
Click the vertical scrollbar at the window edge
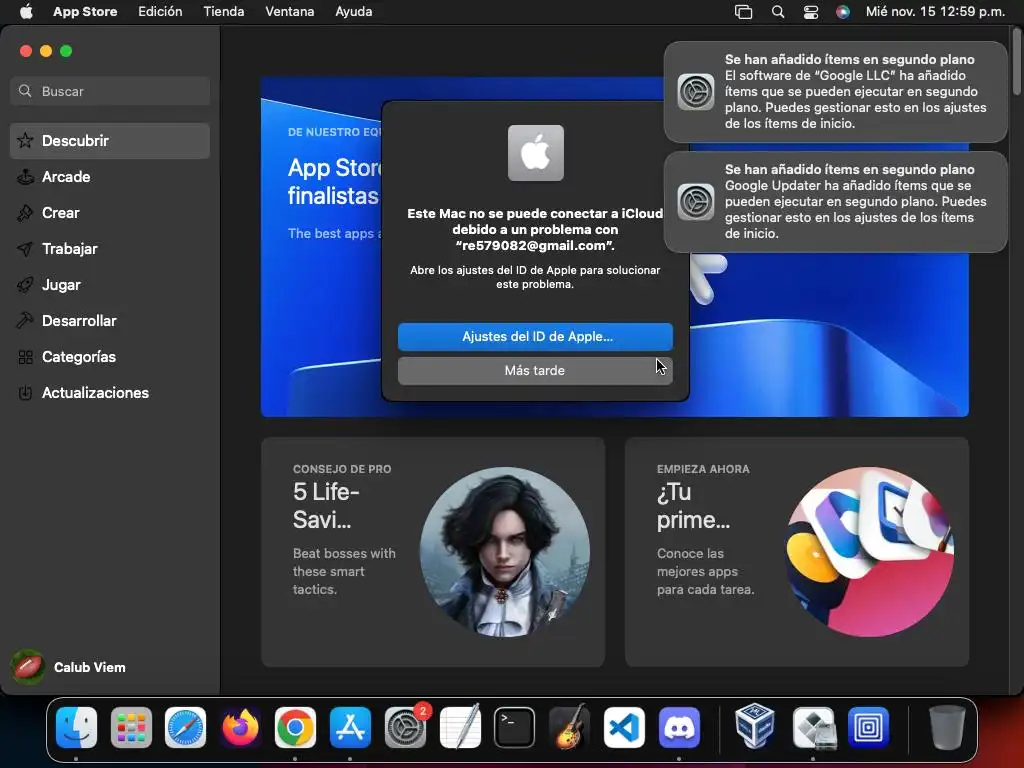[1016, 62]
